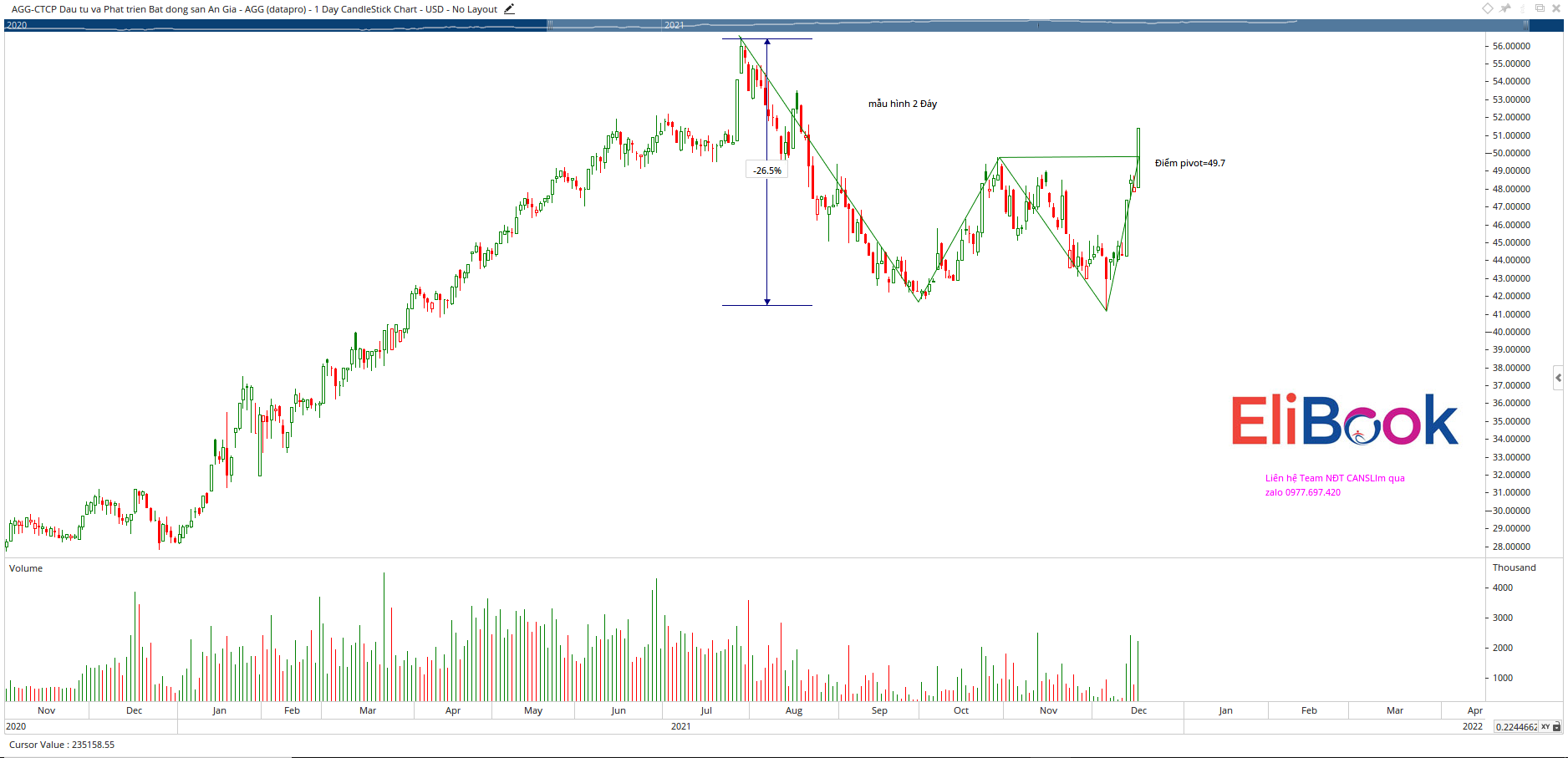This screenshot has width=1568, height=758.
Task: Click the Volume panel label
Action: pyautogui.click(x=26, y=568)
